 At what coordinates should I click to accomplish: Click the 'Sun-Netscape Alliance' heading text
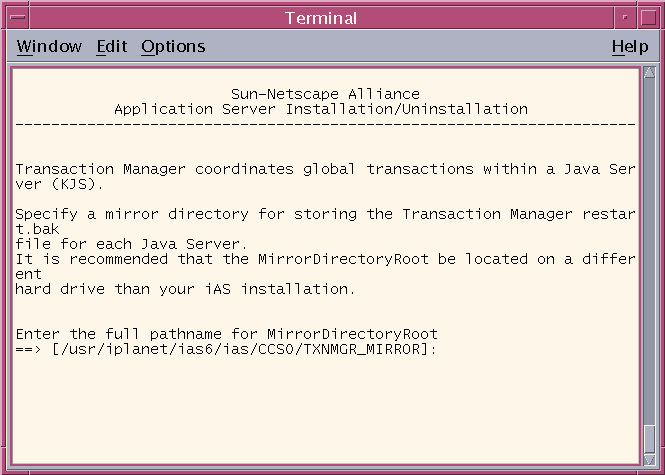(325, 94)
